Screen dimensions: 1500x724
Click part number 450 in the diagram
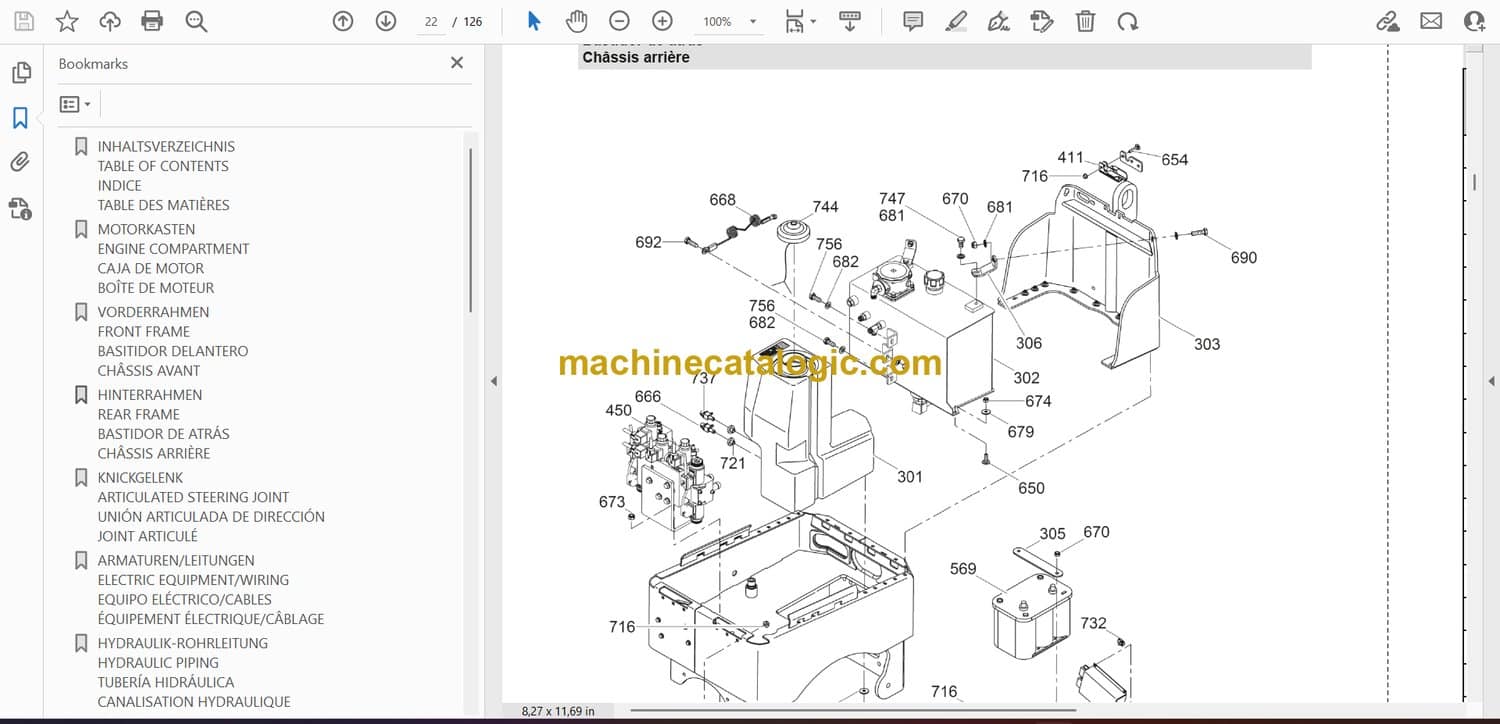pyautogui.click(x=619, y=411)
